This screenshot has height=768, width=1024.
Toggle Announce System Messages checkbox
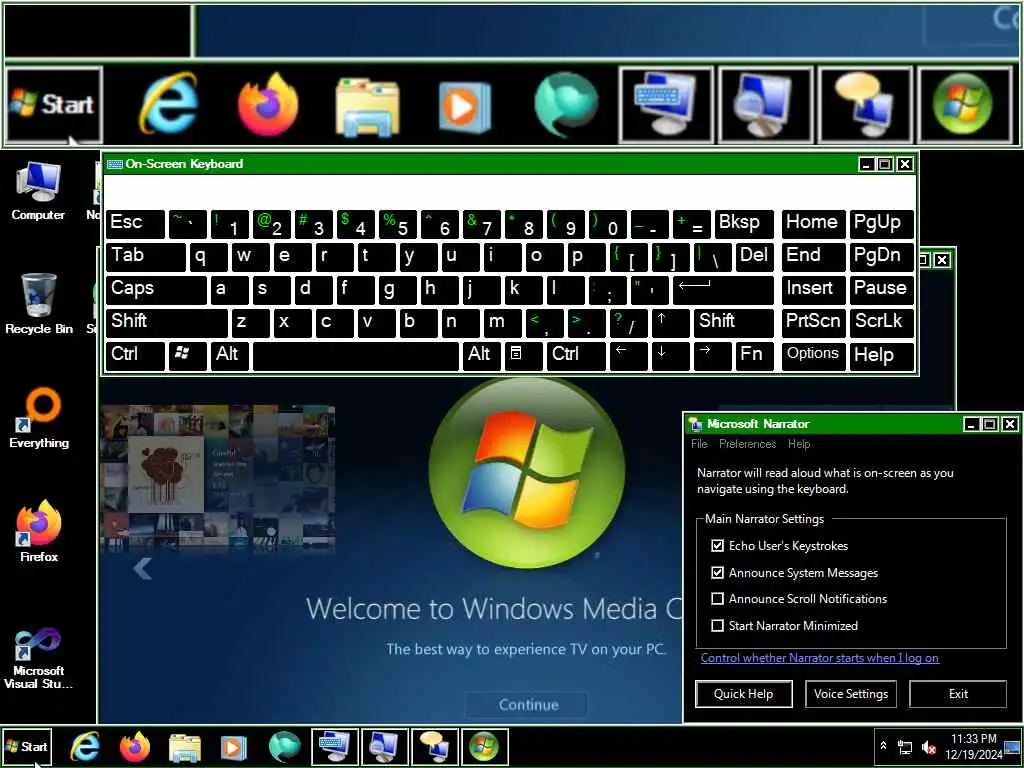tap(718, 573)
